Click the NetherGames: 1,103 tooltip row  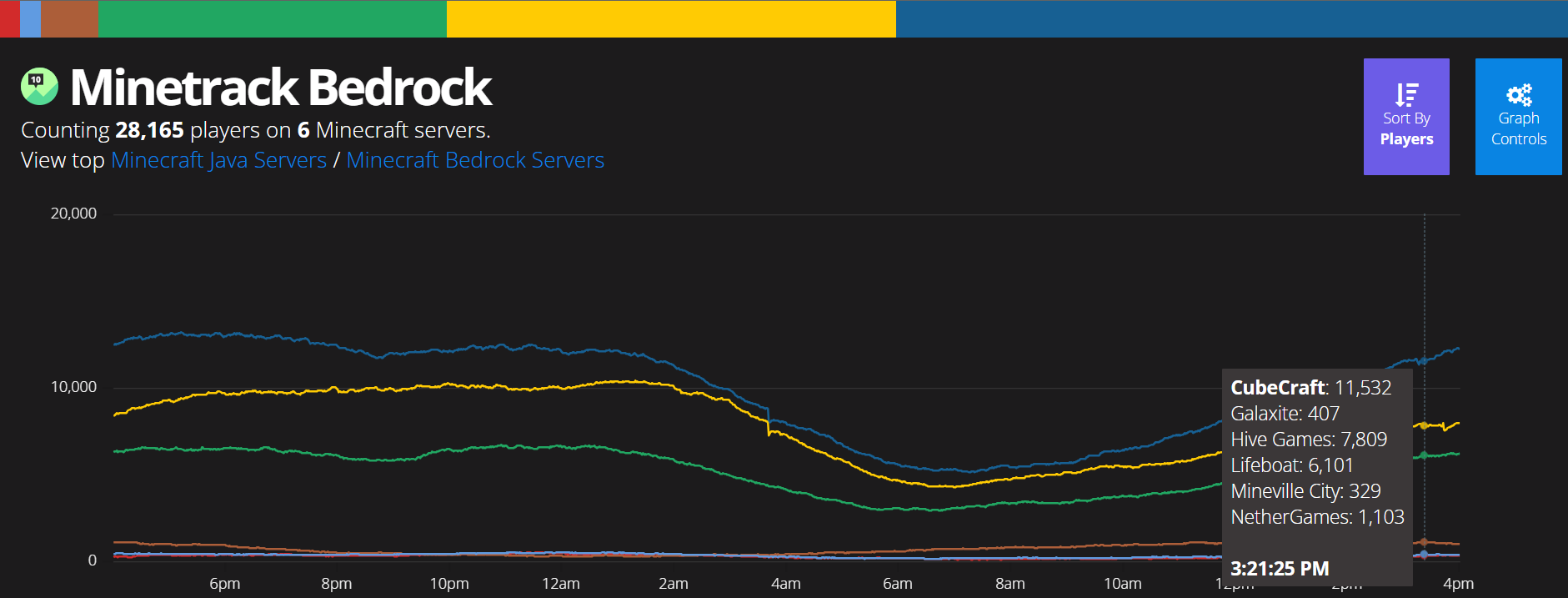(x=1318, y=517)
